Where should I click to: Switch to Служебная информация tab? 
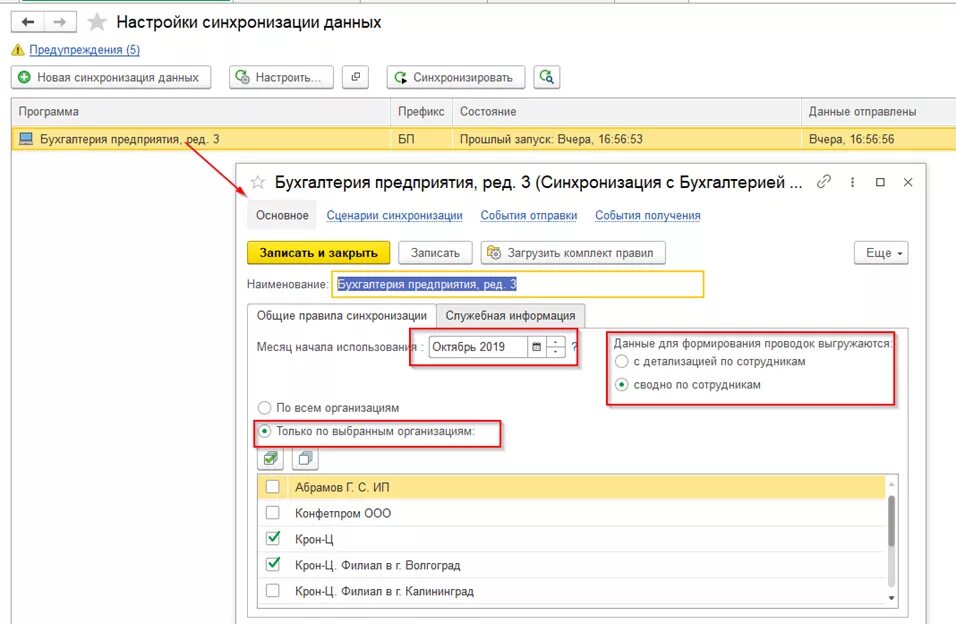click(510, 316)
